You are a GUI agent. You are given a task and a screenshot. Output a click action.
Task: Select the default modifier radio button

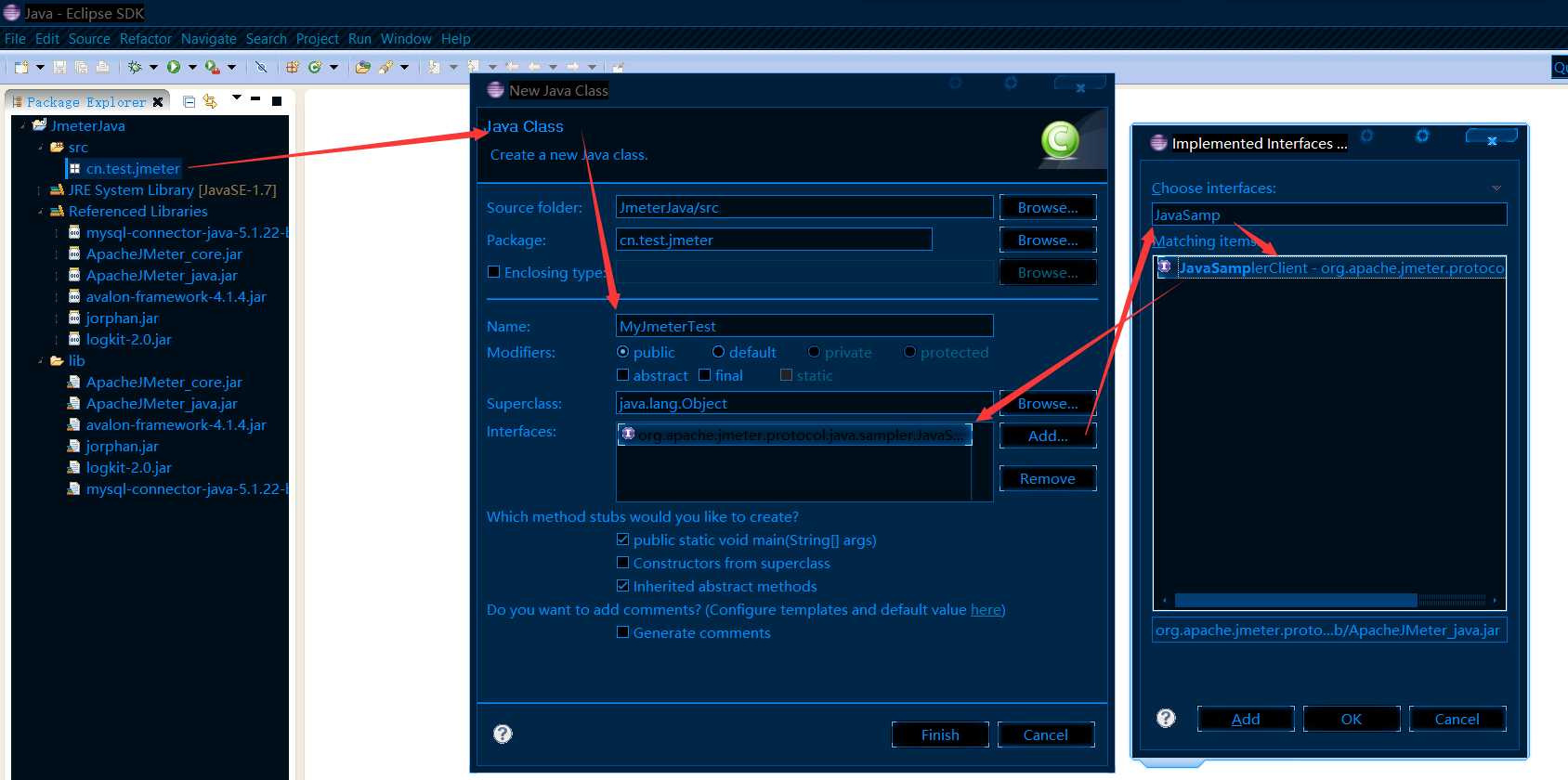(718, 352)
